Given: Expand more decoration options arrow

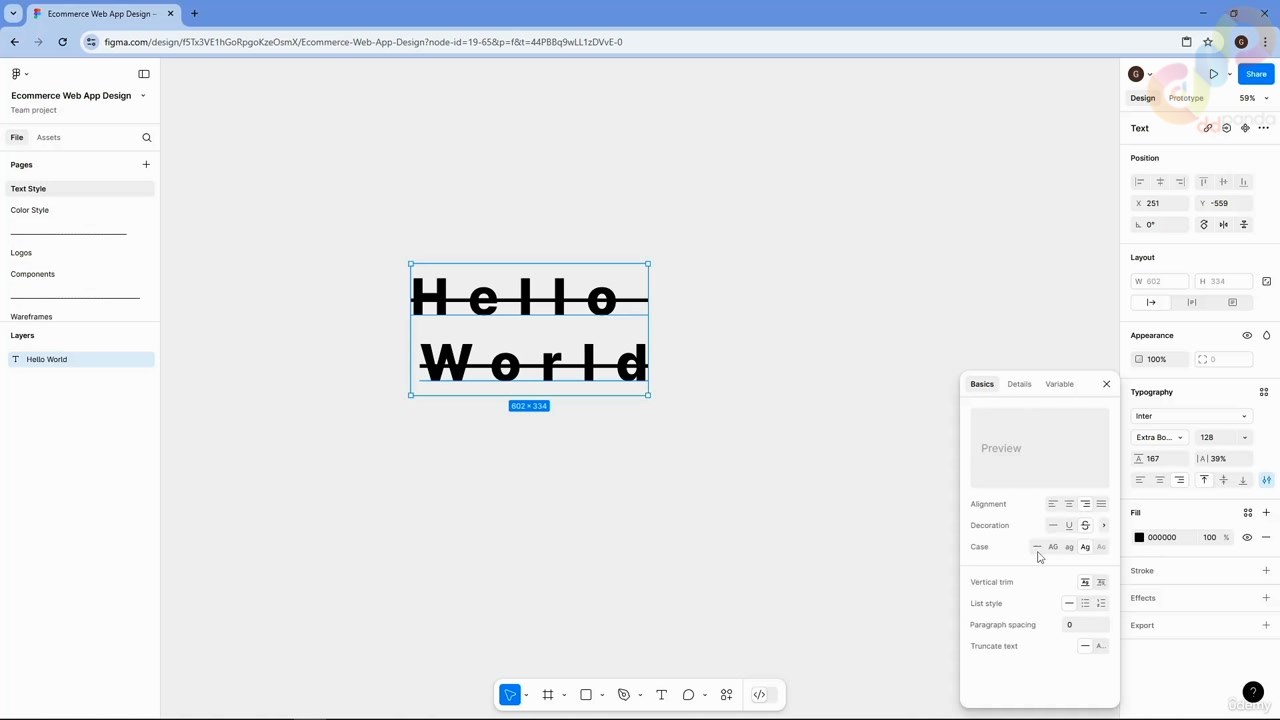Looking at the screenshot, I should (x=1103, y=526).
